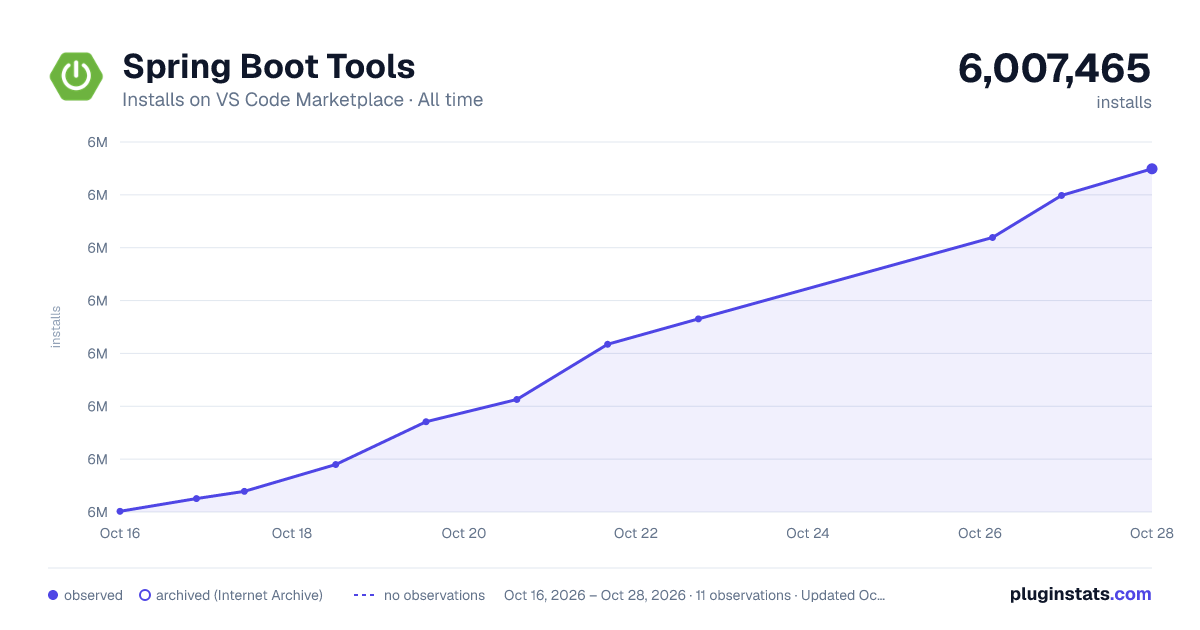Click the 'archived (Internet Archive)' legend label

click(239, 595)
